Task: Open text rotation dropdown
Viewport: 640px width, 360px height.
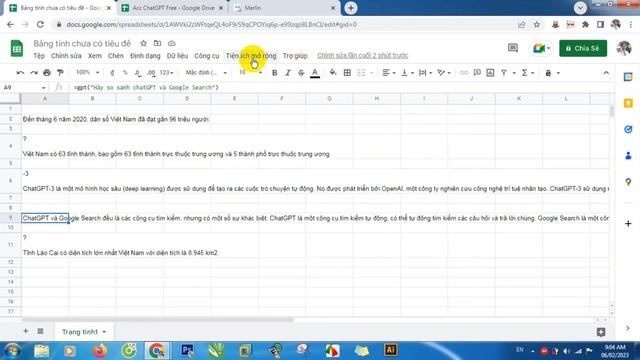Action: point(444,73)
